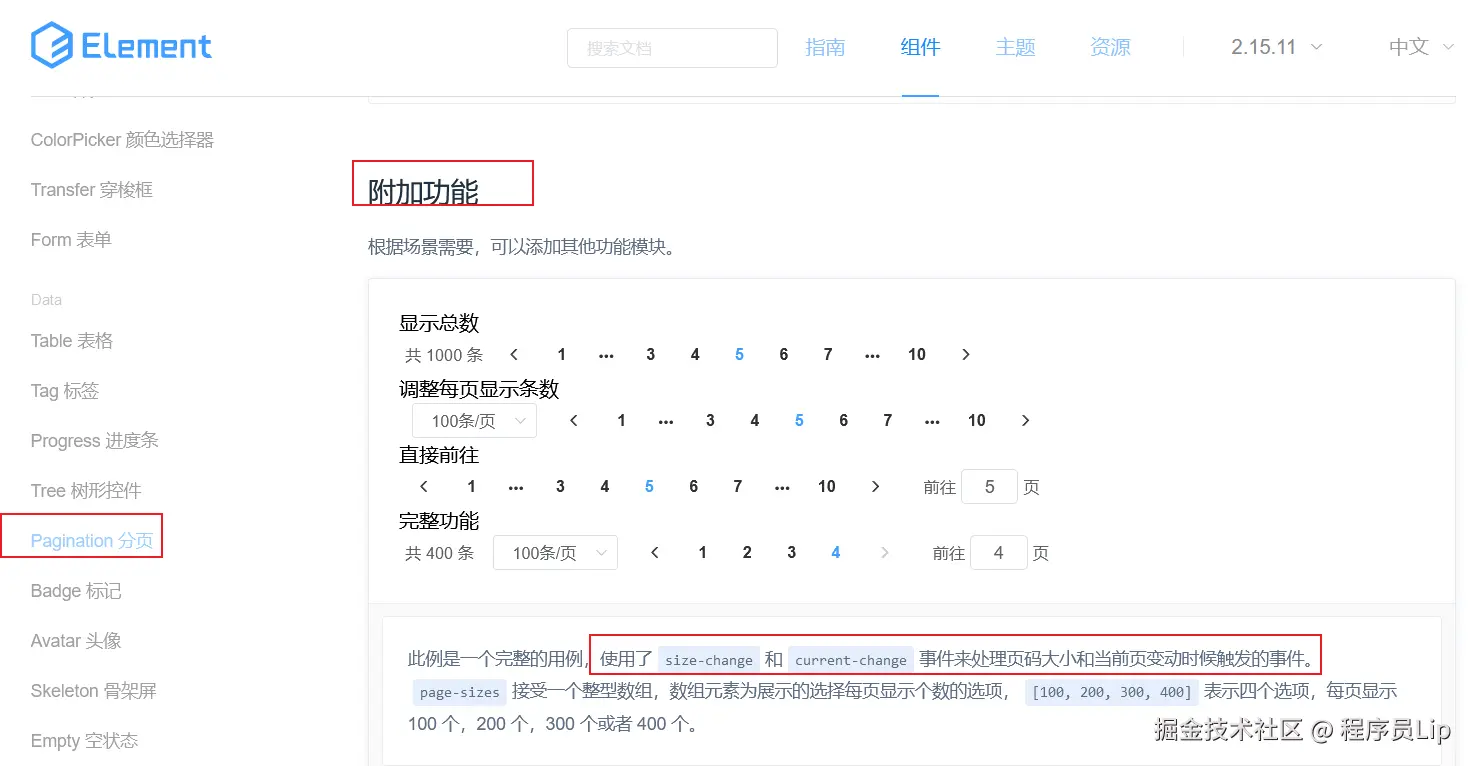Click previous arrow in 完整功能 pagination
The image size is (1473, 766).
655,553
